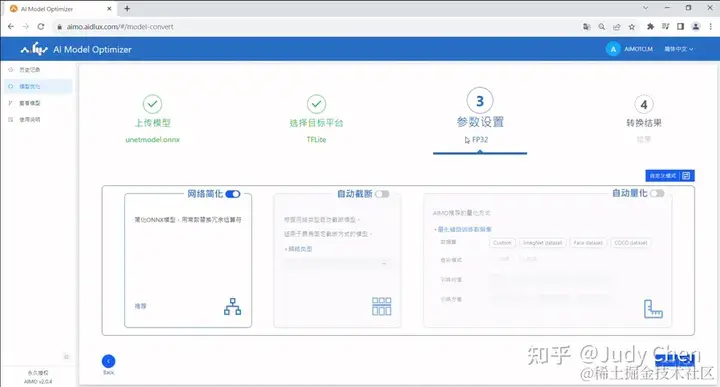The image size is (720, 387).
Task: Click the site lock icon in address bar
Action: (x=59, y=27)
